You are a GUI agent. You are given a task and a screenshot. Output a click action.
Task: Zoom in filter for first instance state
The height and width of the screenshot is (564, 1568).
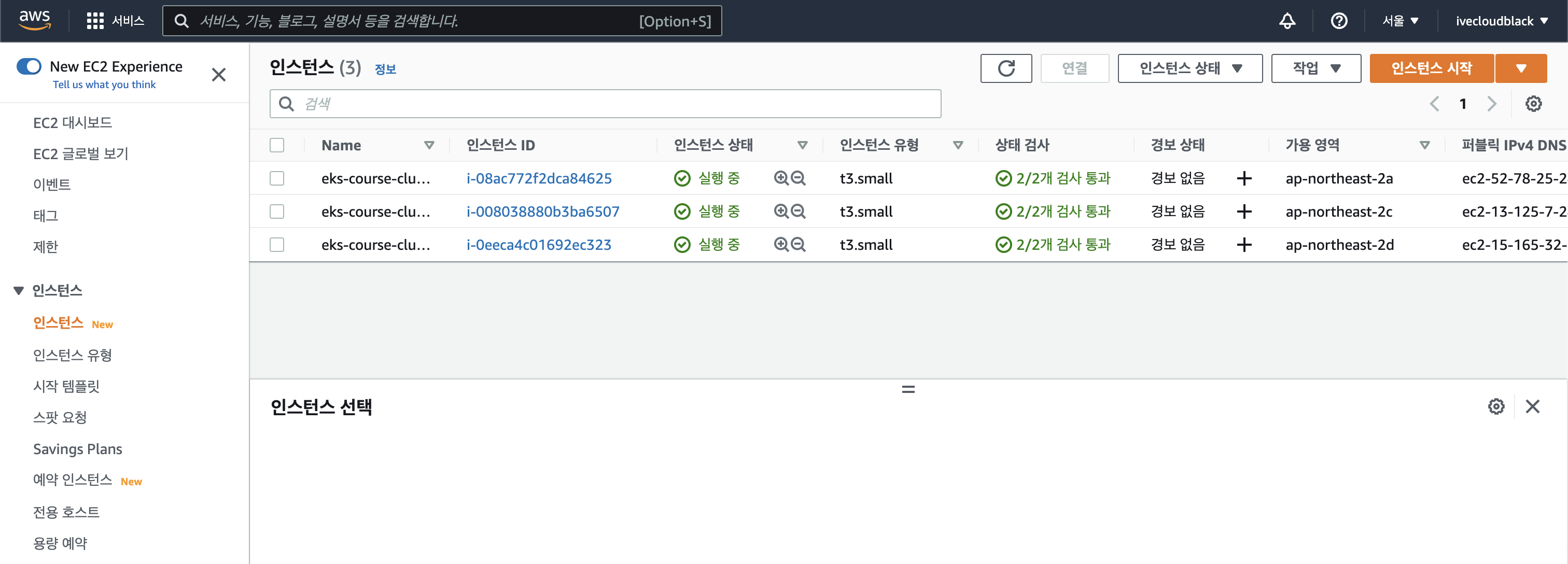(x=781, y=178)
